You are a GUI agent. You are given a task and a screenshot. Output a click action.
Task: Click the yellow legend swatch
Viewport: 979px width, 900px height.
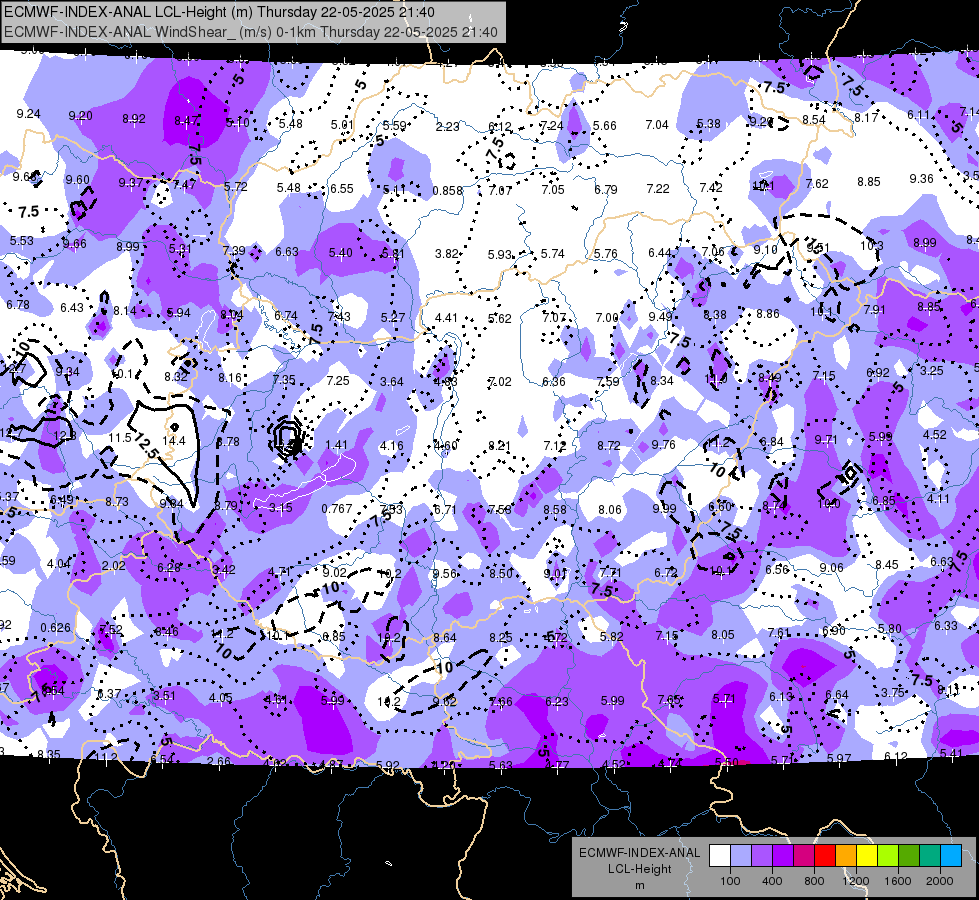867,855
